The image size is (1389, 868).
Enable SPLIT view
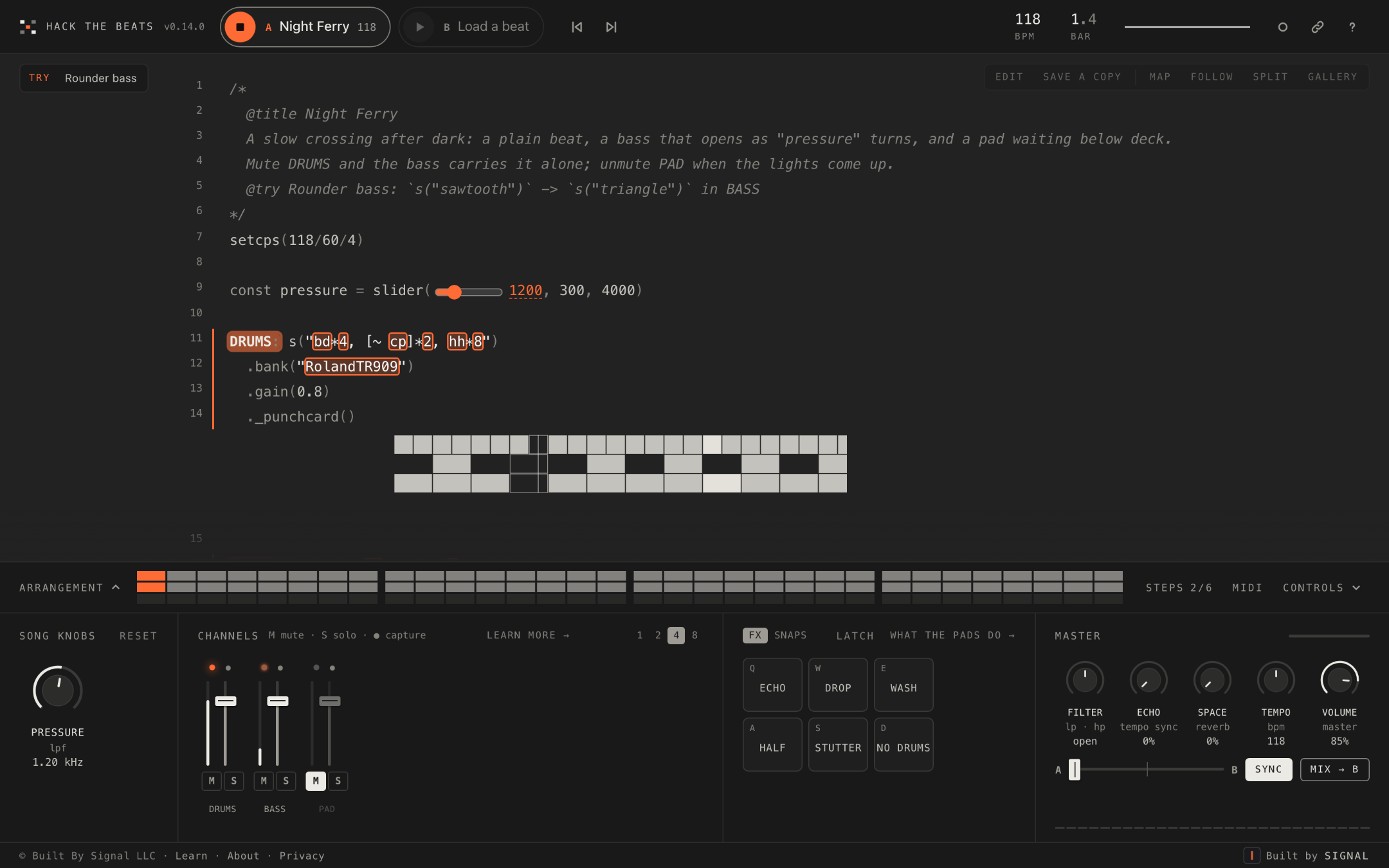tap(1270, 77)
